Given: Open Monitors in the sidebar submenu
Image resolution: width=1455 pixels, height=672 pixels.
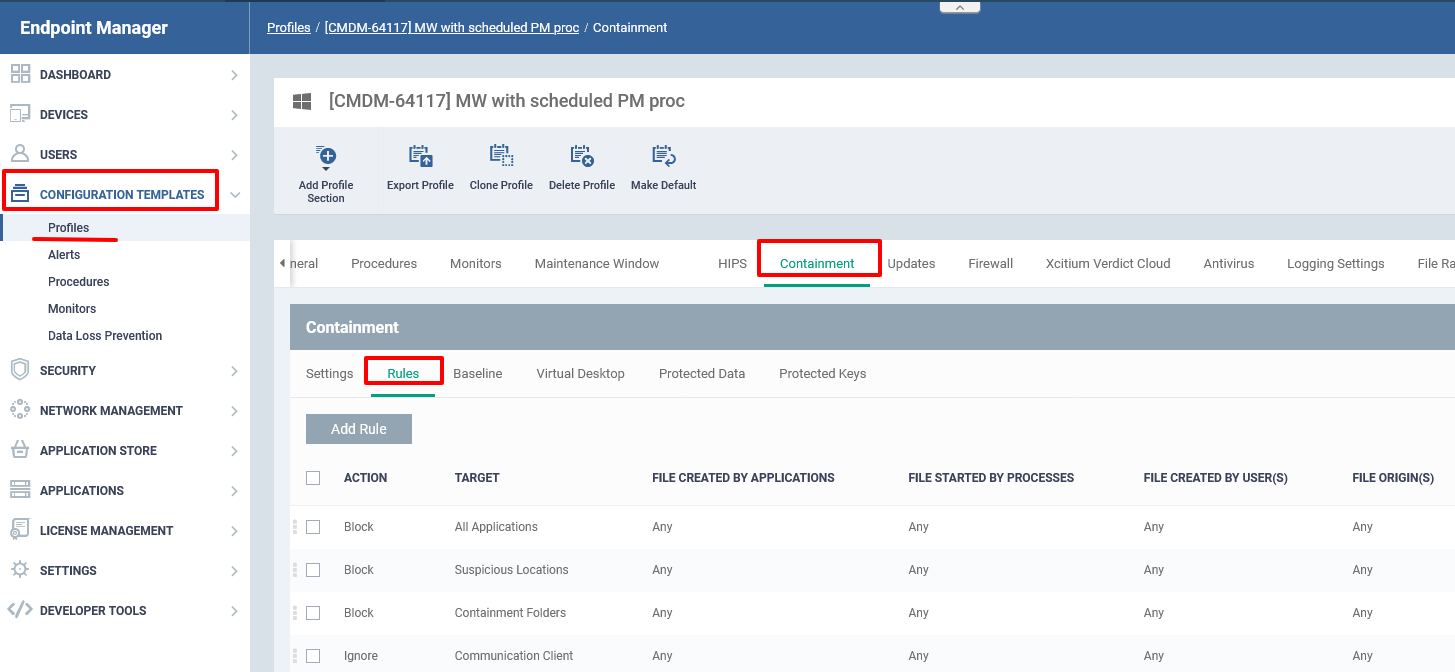Looking at the screenshot, I should pyautogui.click(x=72, y=309).
